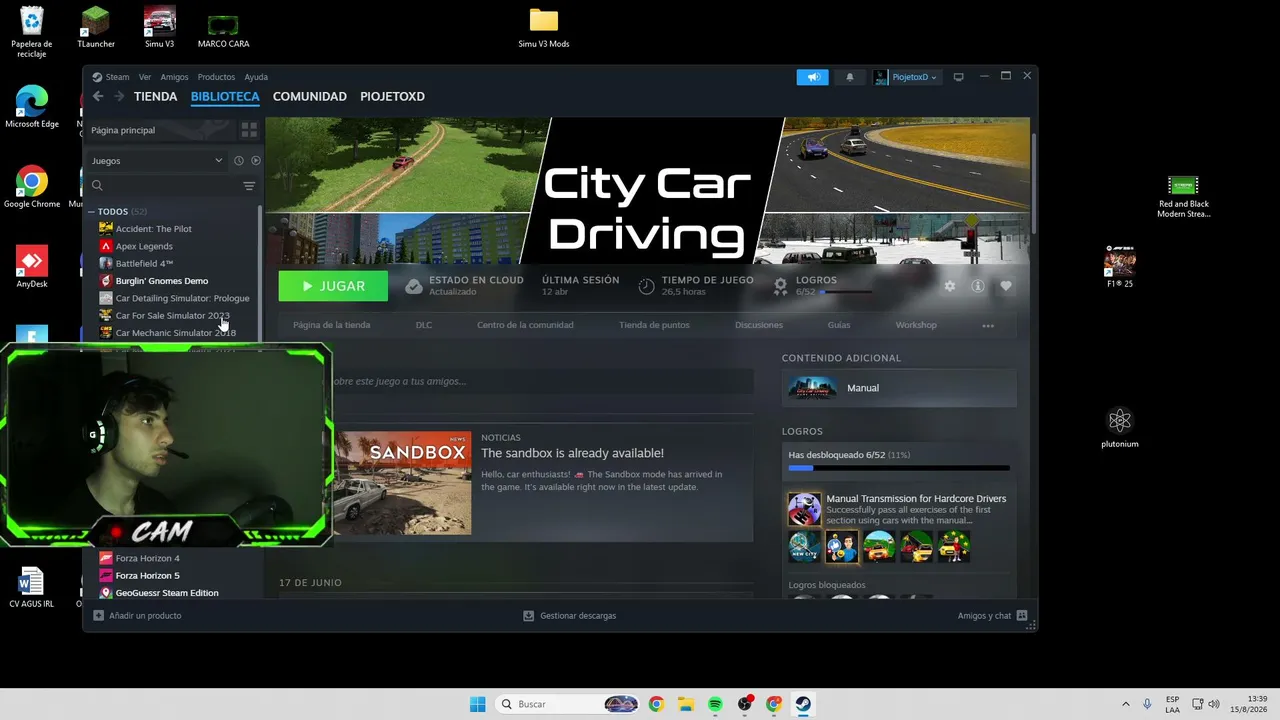Open AnyDesk desktop shortcut

[x=32, y=267]
